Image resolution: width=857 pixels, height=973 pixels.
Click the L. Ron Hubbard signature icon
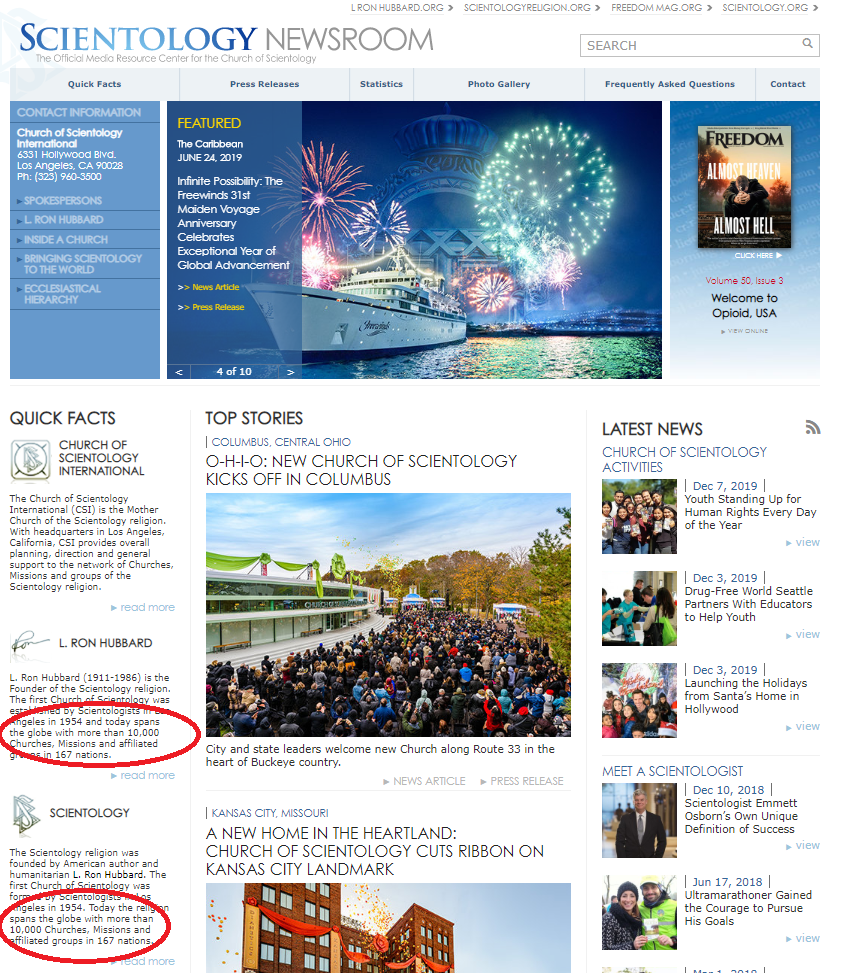tap(30, 643)
